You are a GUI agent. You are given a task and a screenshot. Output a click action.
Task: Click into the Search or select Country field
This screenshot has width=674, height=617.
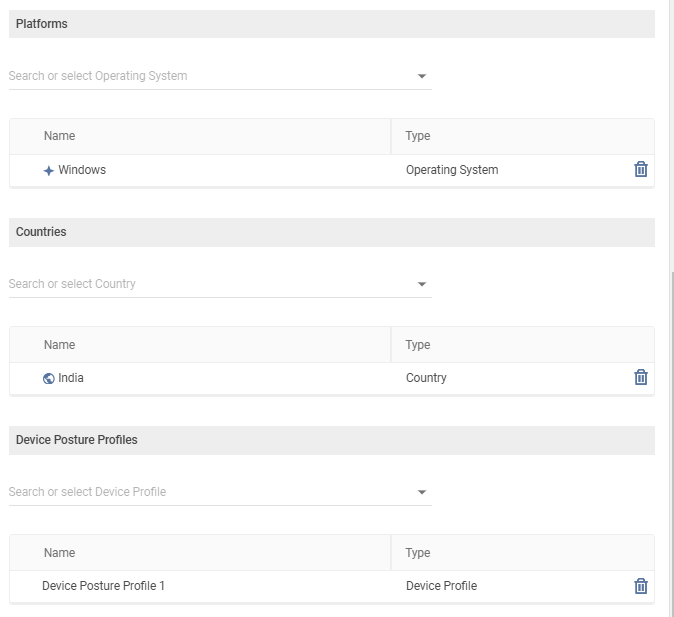point(200,284)
